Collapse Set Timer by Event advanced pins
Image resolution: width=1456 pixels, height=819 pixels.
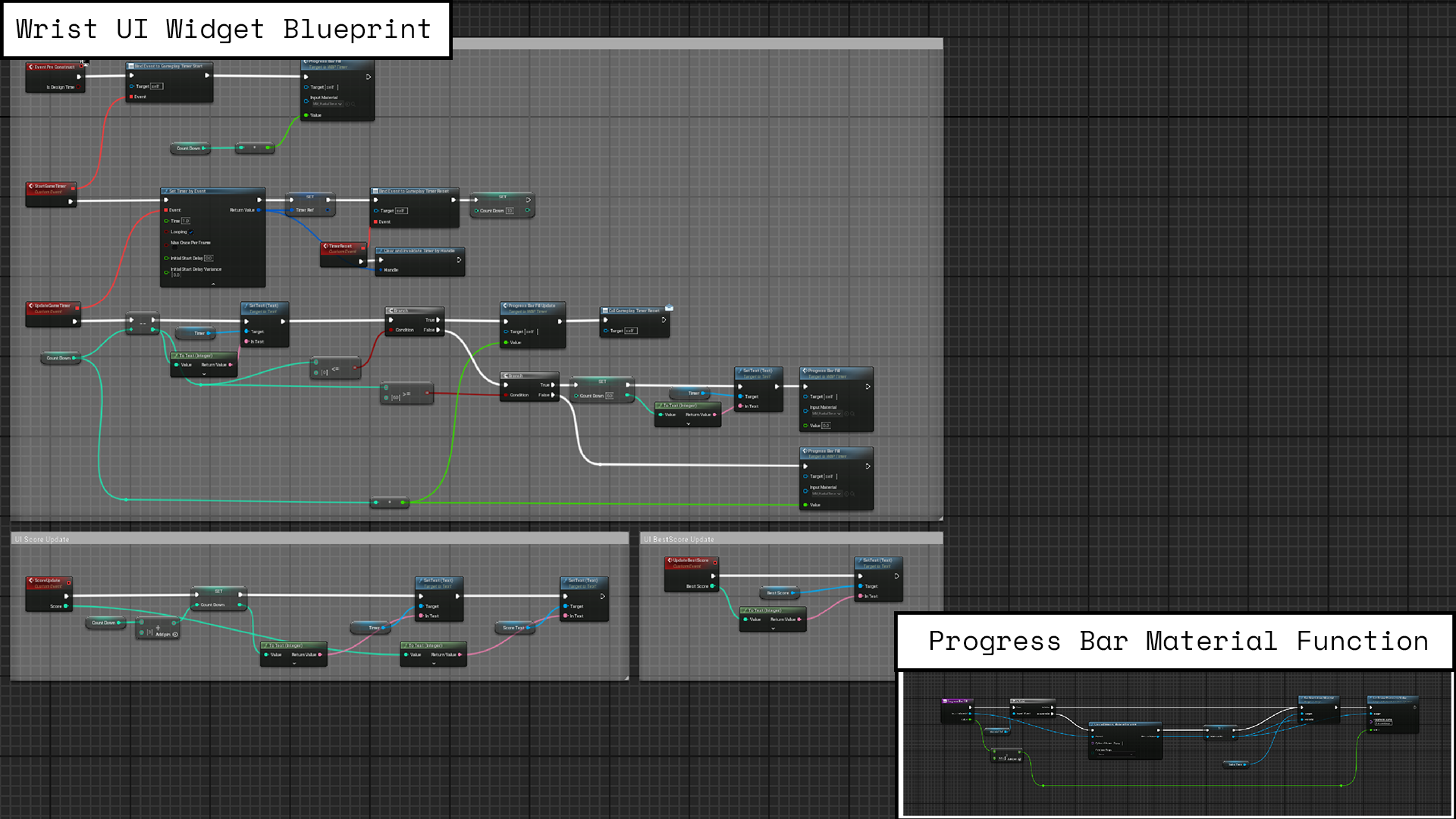tap(213, 284)
